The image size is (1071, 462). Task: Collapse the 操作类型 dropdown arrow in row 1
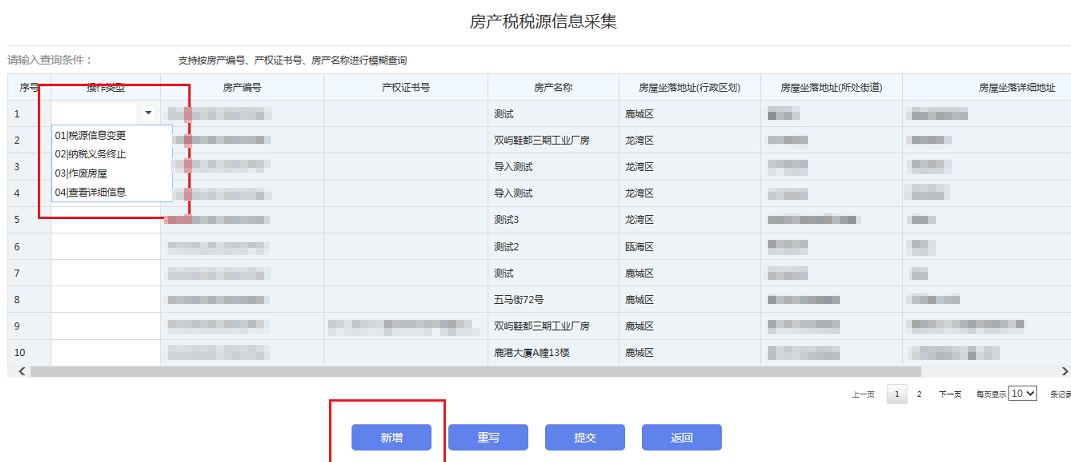tap(148, 114)
